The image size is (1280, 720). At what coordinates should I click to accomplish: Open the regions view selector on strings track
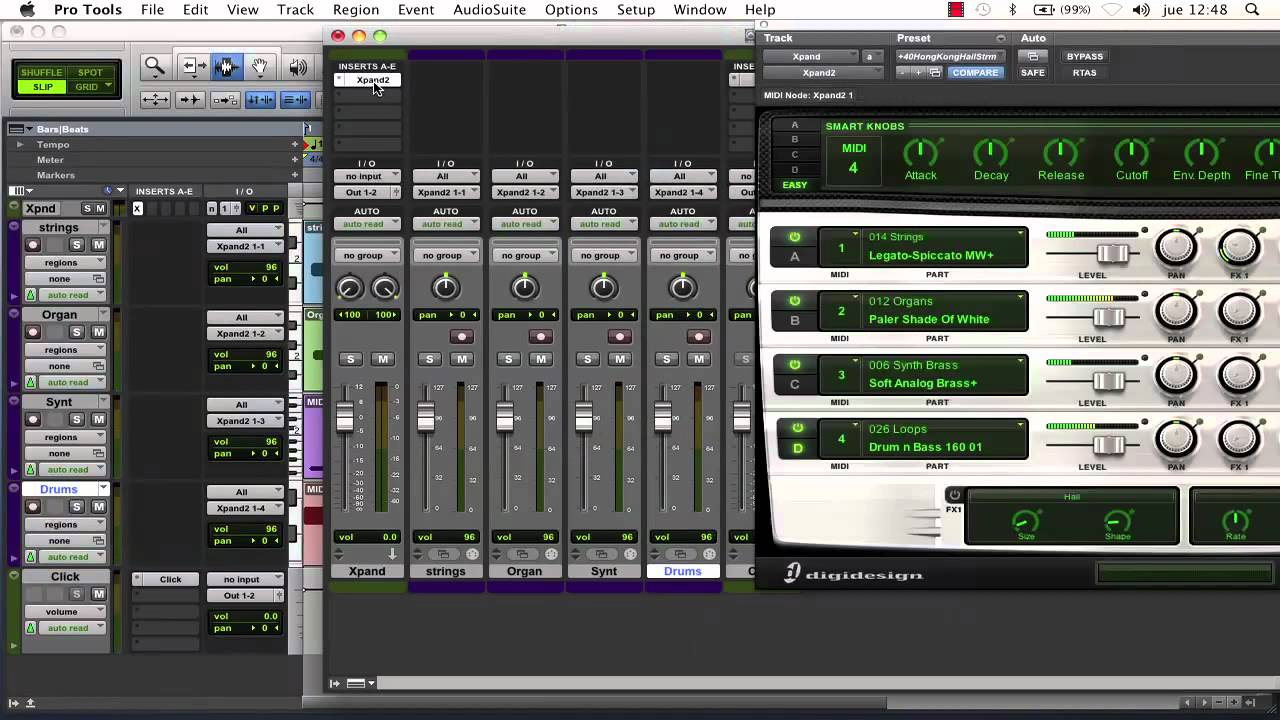click(x=67, y=263)
